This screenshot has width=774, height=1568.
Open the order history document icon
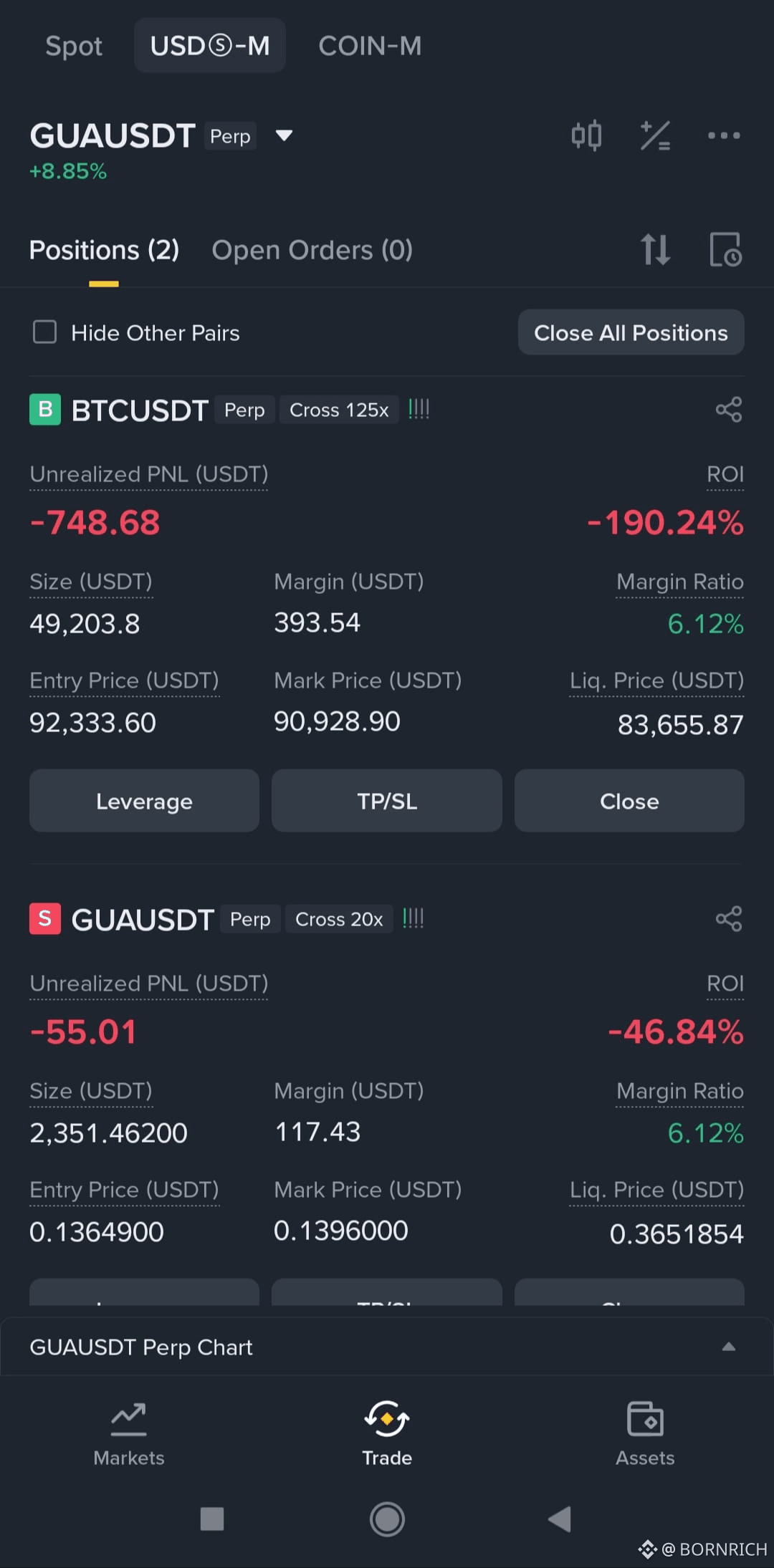click(x=725, y=250)
